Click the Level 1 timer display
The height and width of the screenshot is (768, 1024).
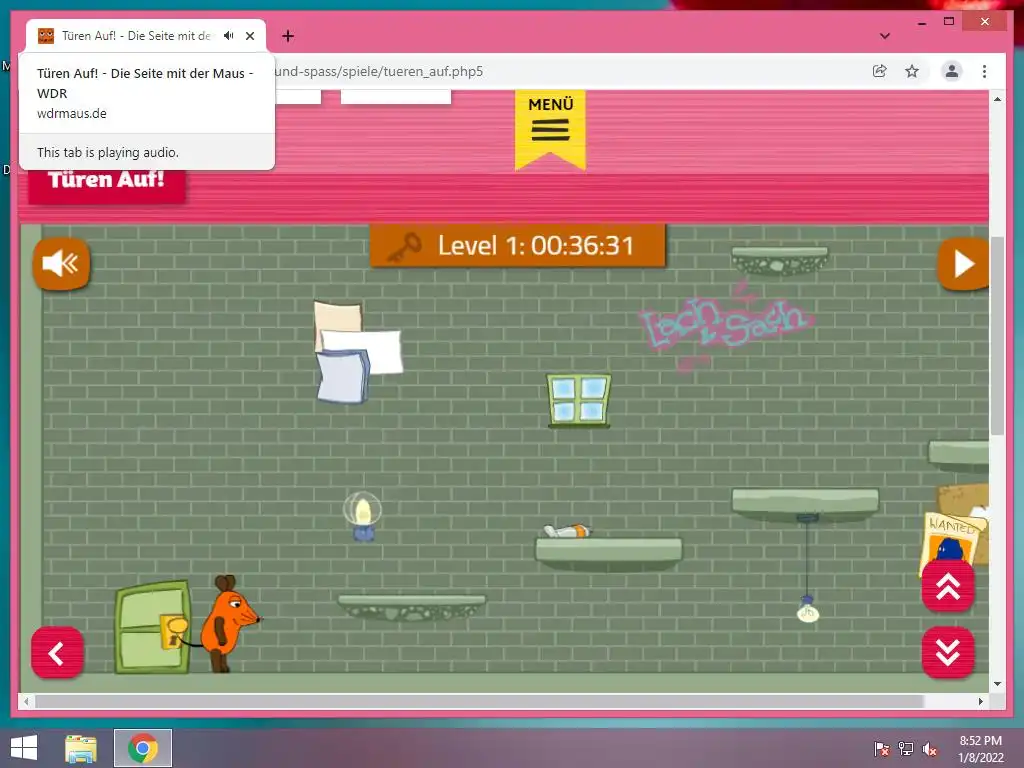pyautogui.click(x=519, y=246)
